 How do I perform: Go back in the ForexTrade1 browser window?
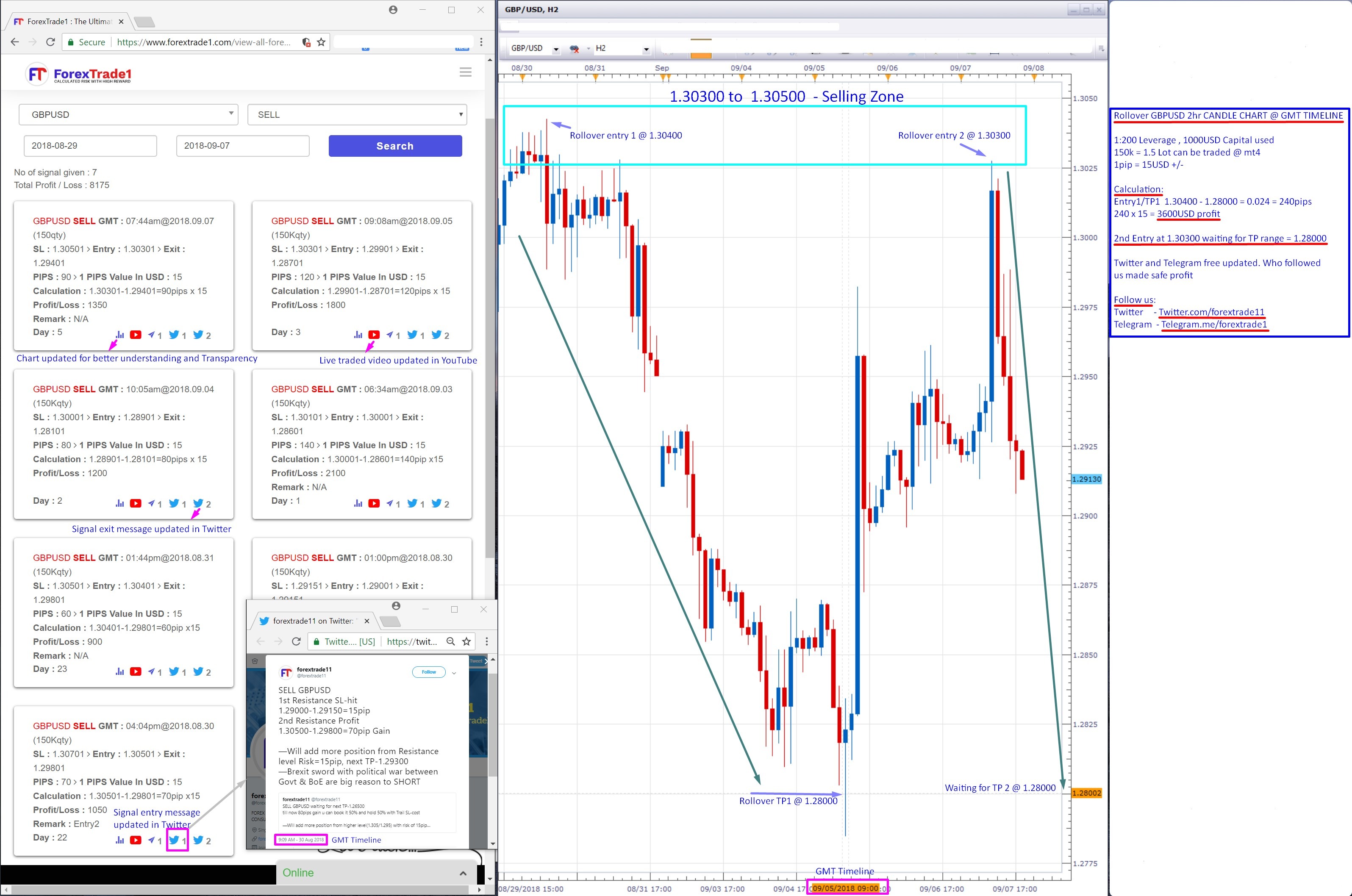click(x=15, y=42)
